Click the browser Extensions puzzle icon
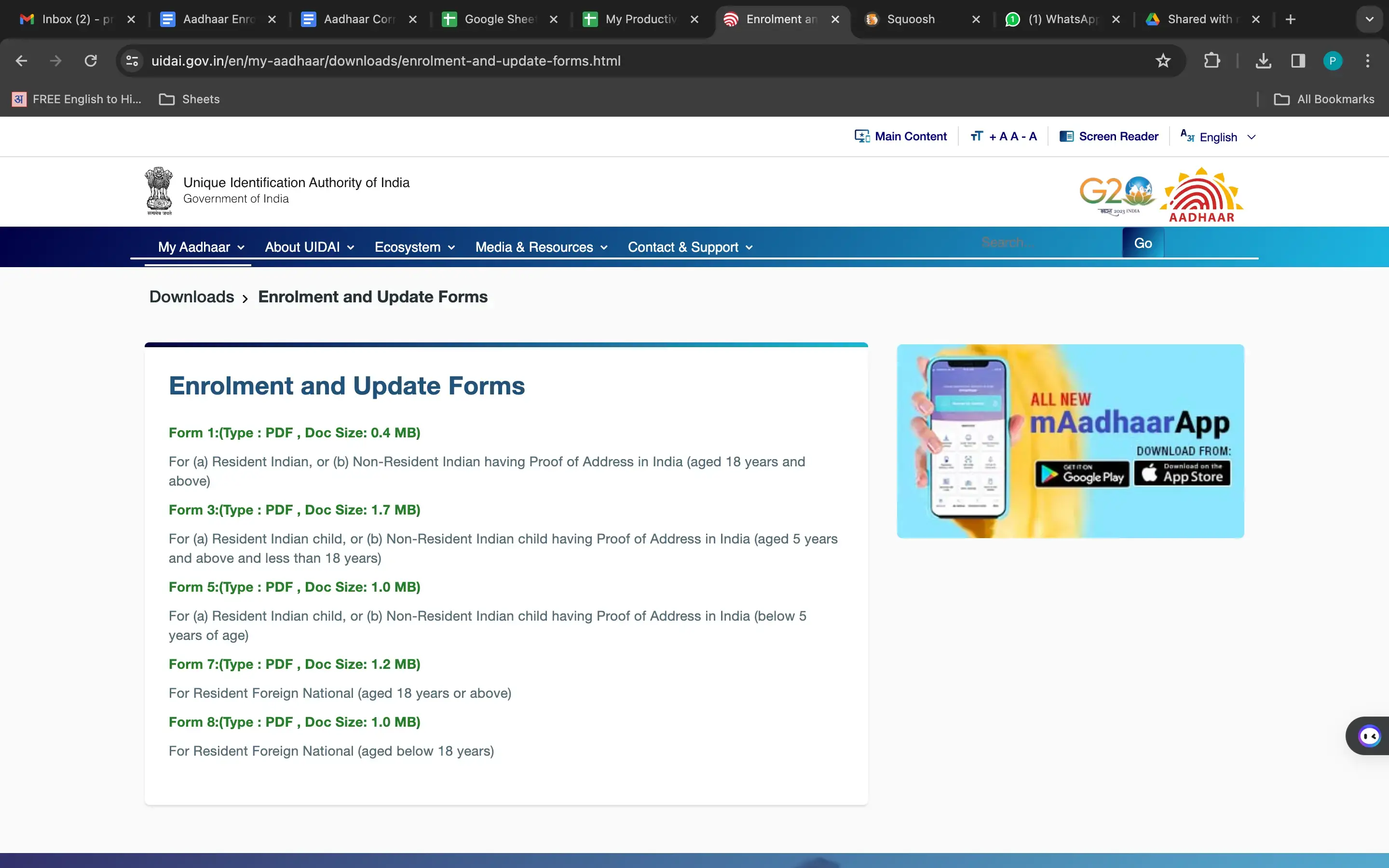This screenshot has height=868, width=1389. [x=1212, y=60]
